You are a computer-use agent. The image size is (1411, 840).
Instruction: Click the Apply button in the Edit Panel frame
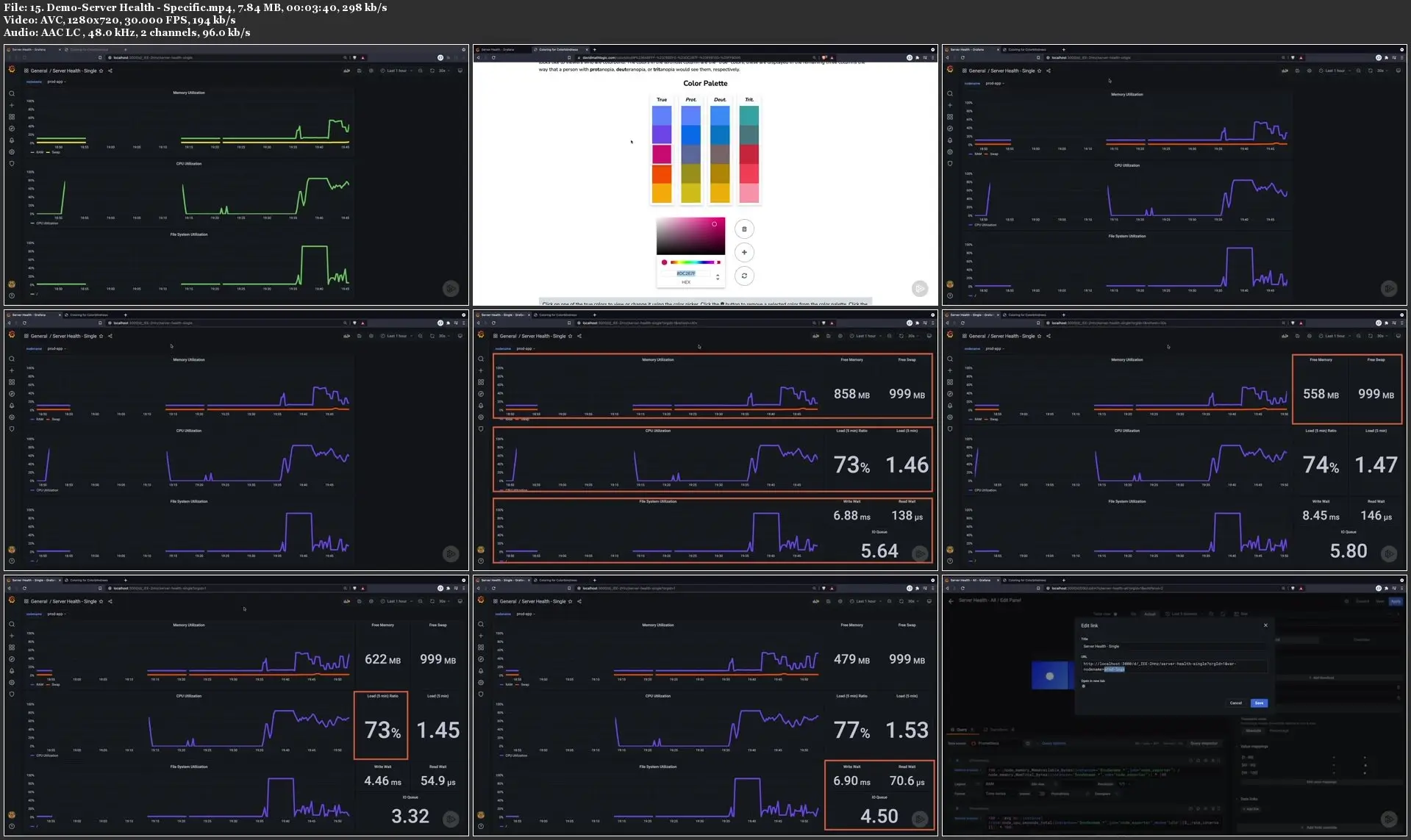[x=1396, y=601]
